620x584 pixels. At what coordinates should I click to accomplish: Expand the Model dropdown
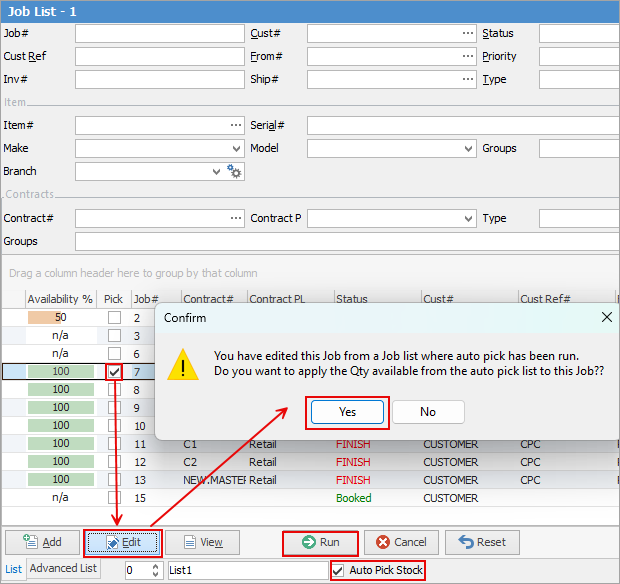coord(468,149)
